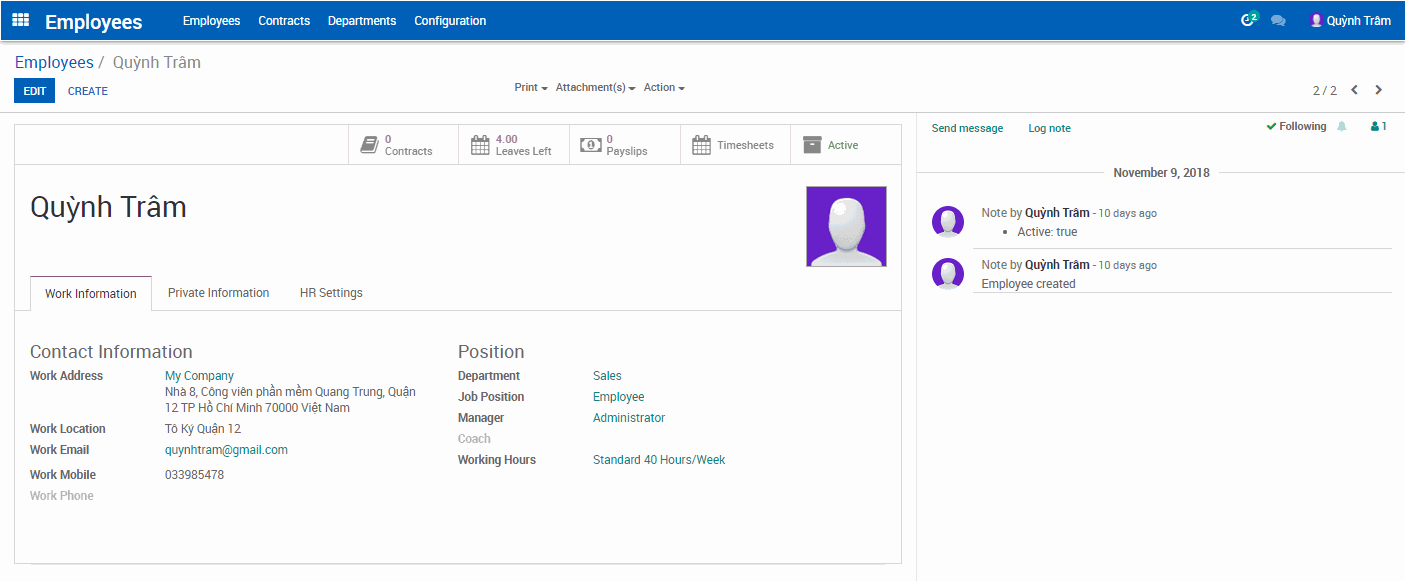Open the Print dropdown
The image size is (1405, 581).
pos(529,87)
